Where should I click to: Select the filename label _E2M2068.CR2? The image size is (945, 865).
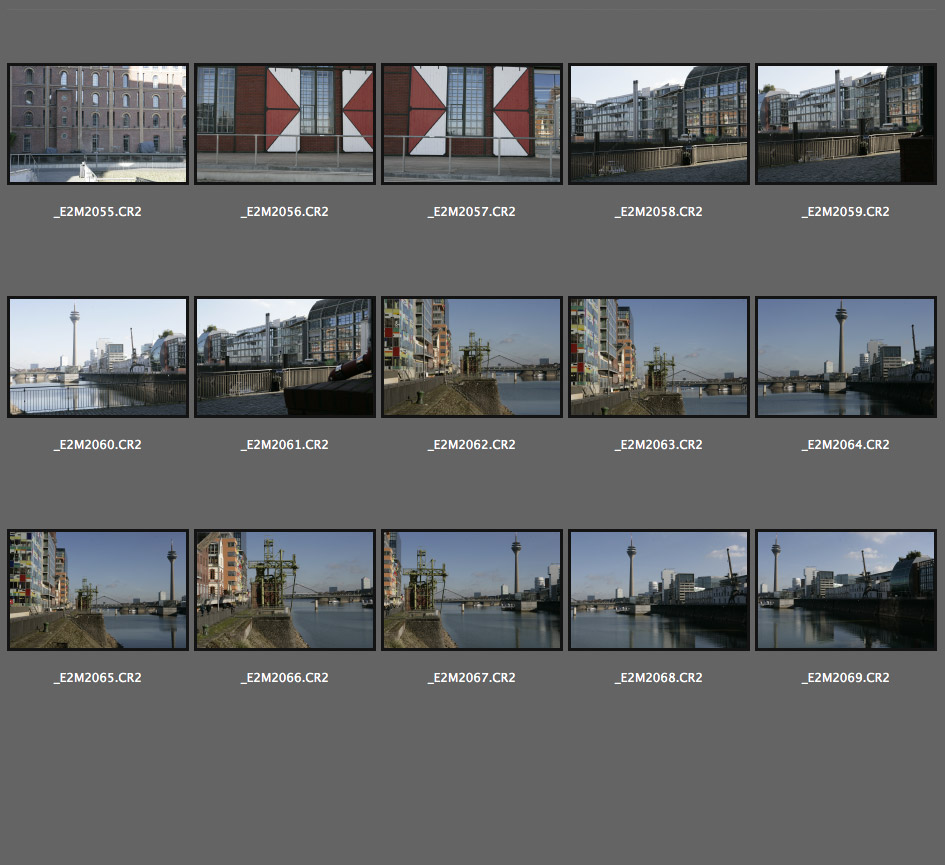tap(659, 678)
